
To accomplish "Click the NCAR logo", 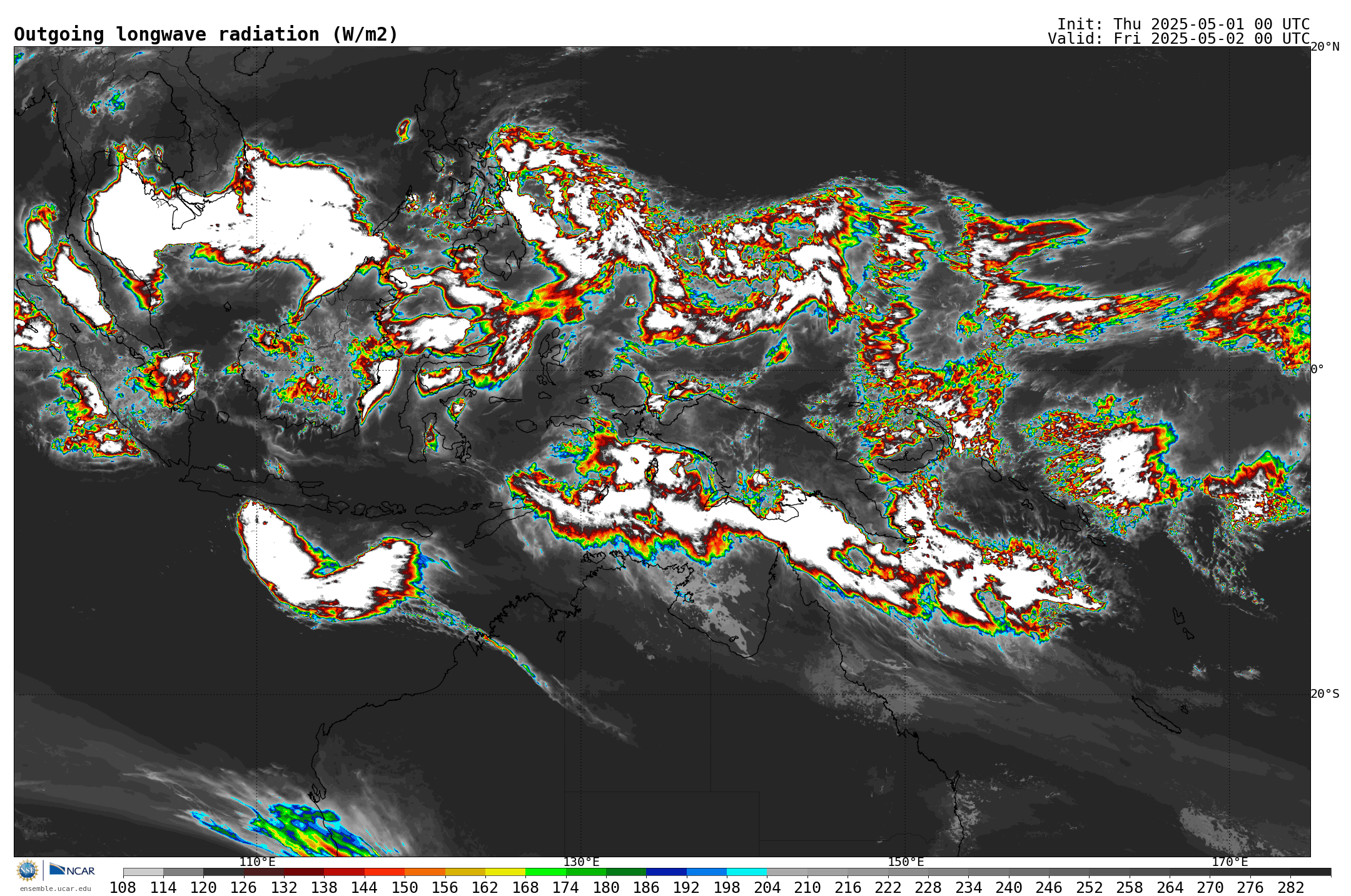I will tap(72, 870).
